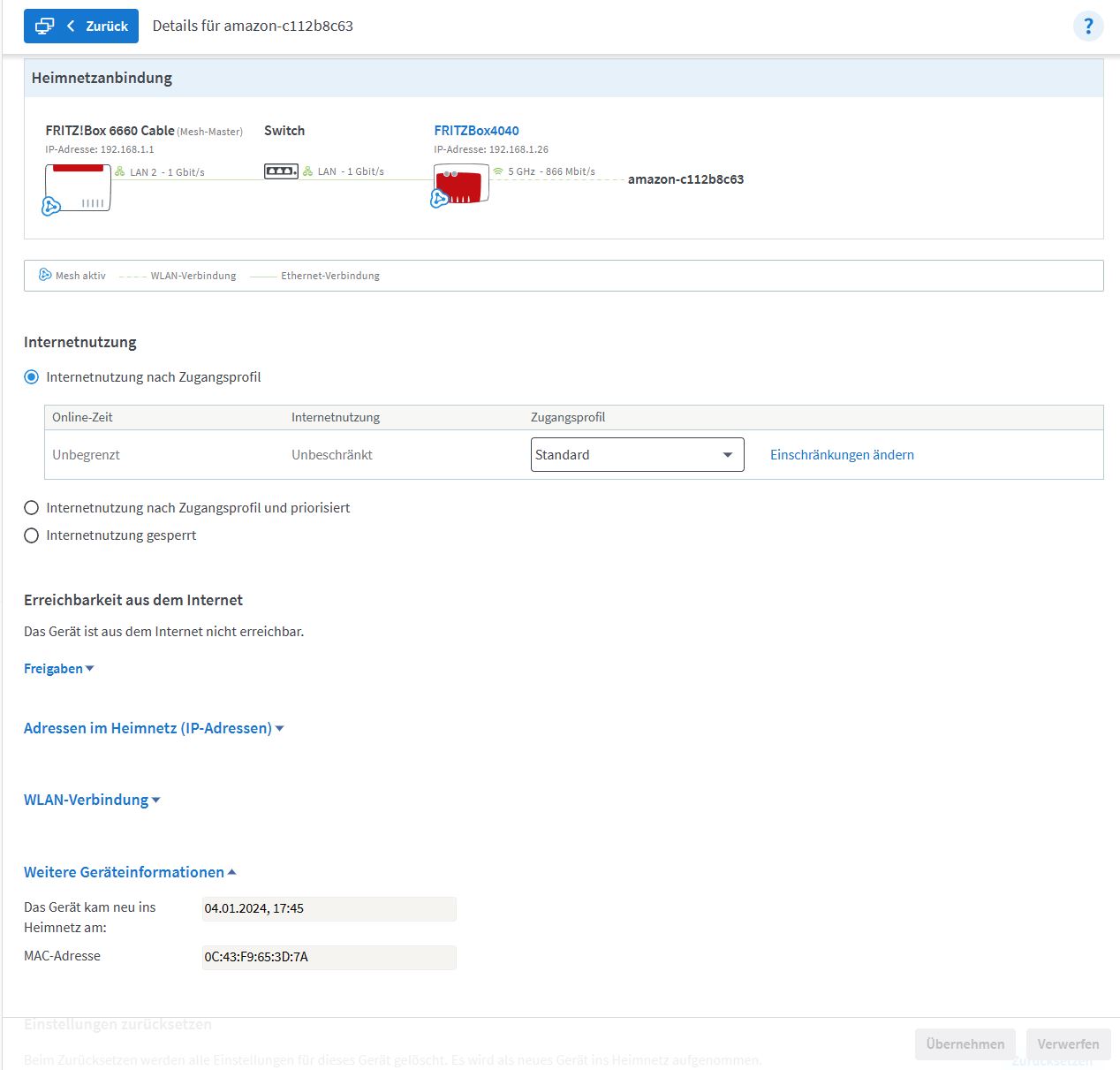Click Erreichbarkeit aus dem Internet heading
Viewport: 1120px width, 1070px height.
133,600
